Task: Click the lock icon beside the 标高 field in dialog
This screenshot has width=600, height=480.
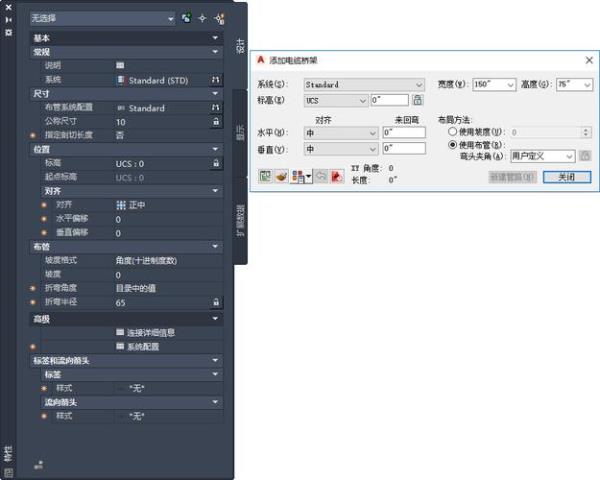Action: (417, 100)
